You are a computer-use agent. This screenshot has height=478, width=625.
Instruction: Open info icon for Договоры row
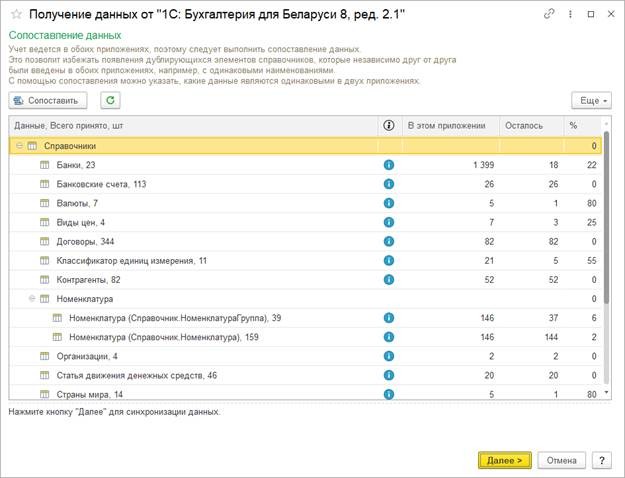(389, 241)
